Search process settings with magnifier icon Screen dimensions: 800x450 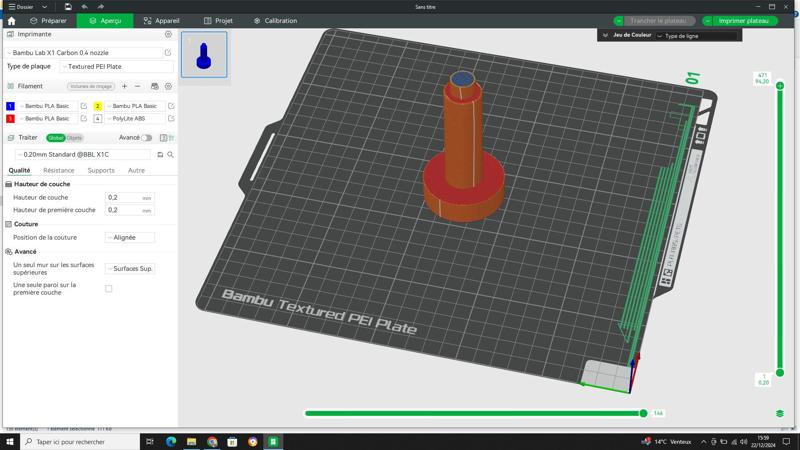click(x=170, y=155)
